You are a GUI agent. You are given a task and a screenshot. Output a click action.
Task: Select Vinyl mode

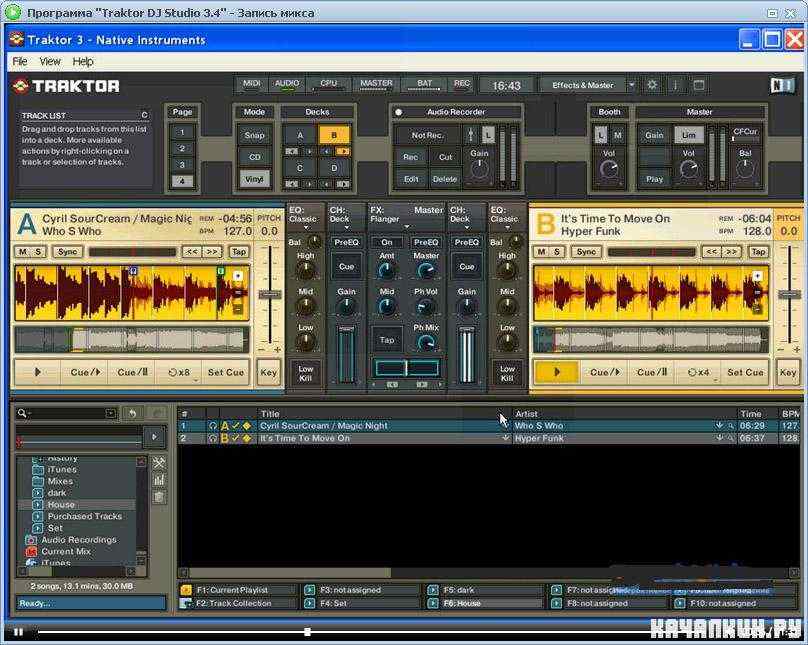254,179
